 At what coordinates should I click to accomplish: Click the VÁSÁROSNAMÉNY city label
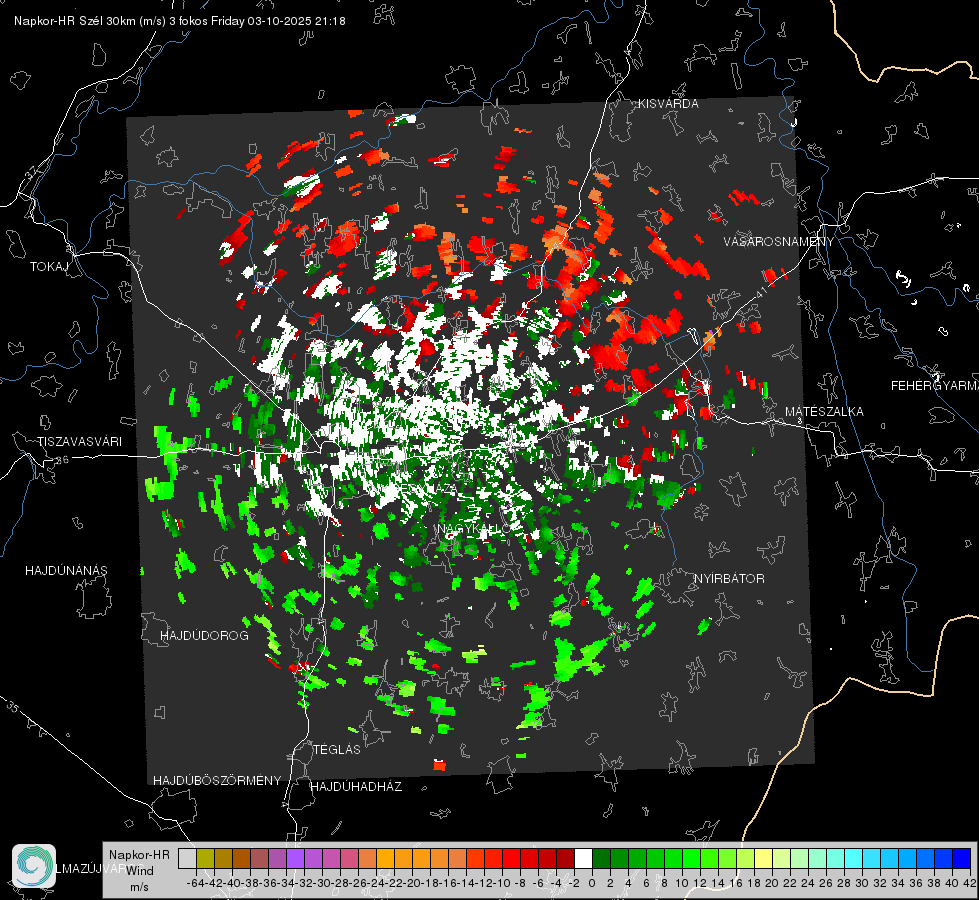point(779,242)
